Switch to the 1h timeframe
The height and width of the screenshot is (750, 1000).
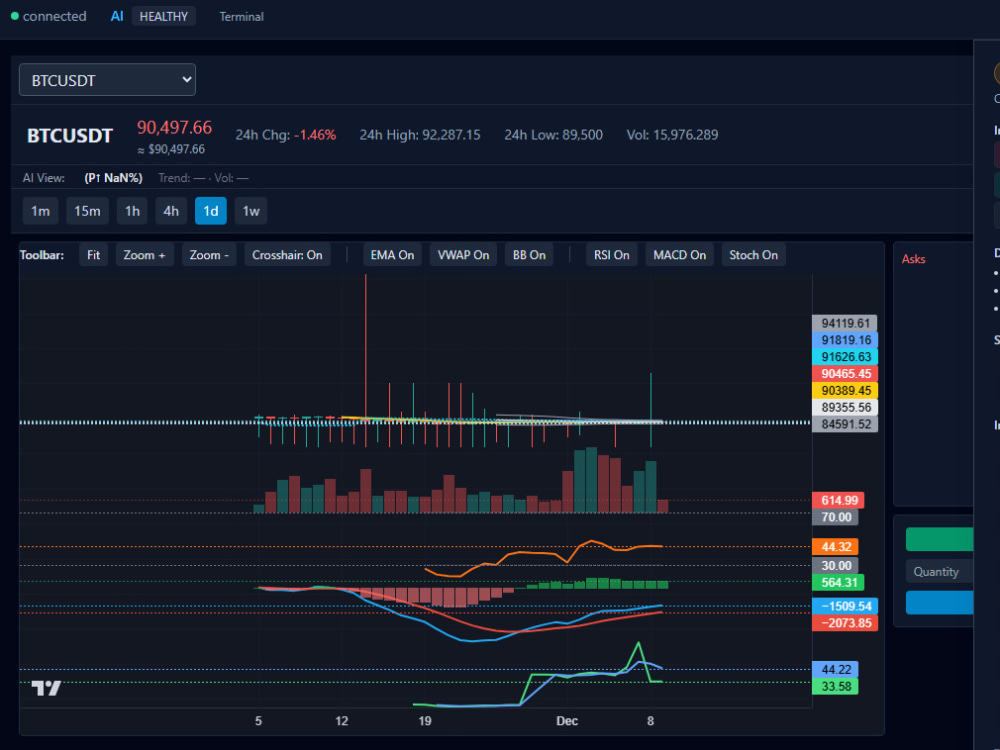point(132,211)
